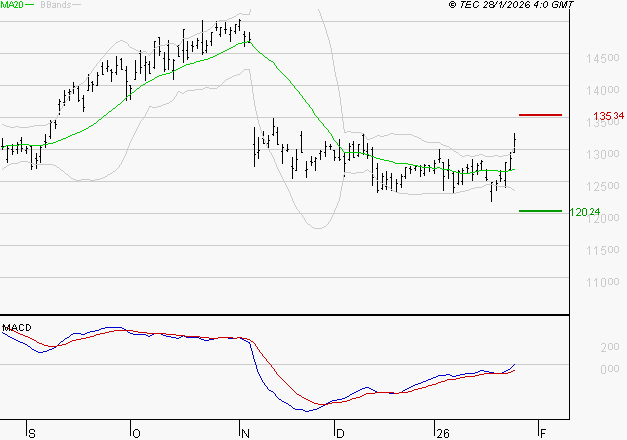Click the 11000 price axis label

coord(603,282)
